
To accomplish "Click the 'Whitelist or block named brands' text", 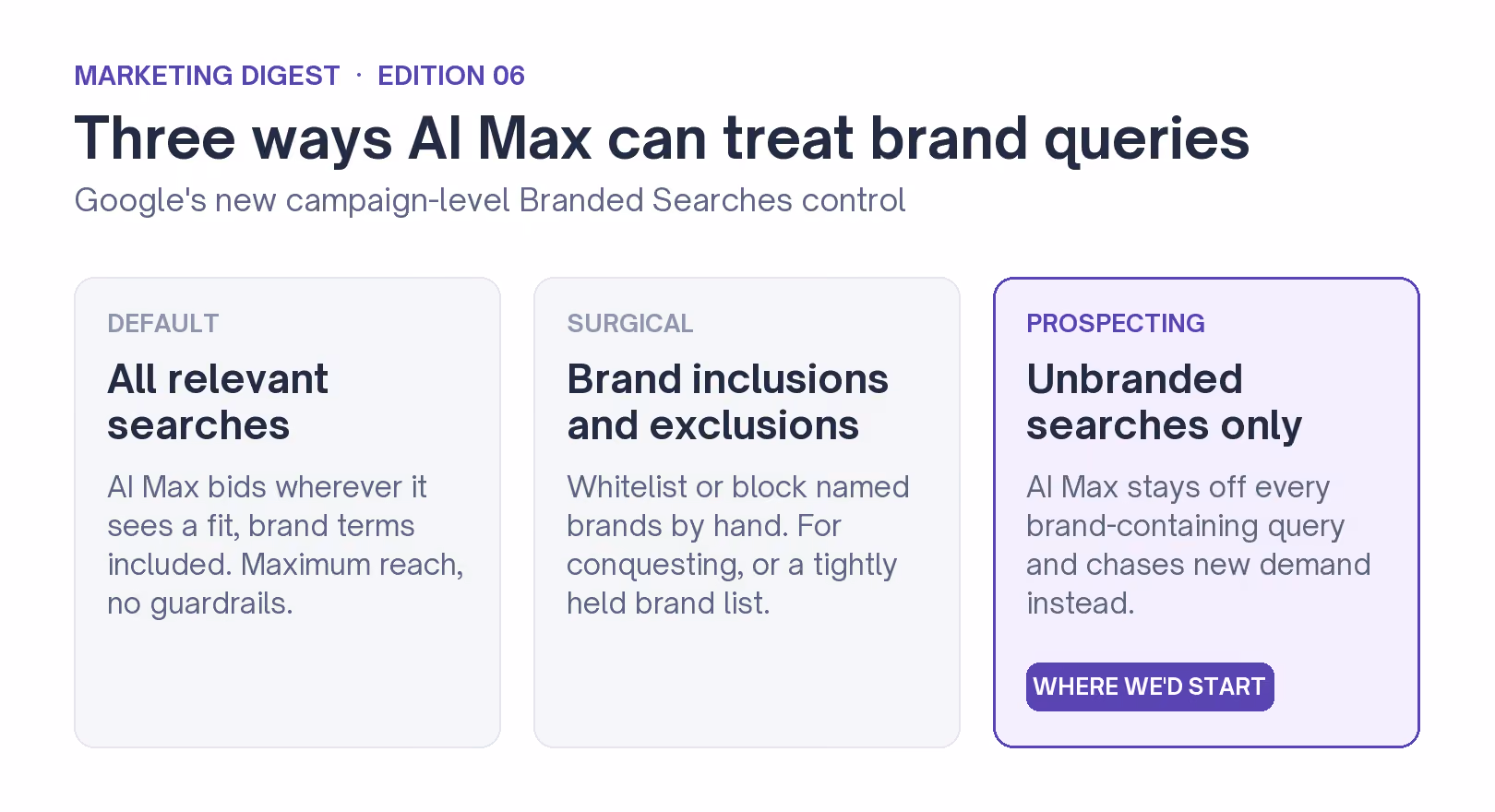I will [x=738, y=544].
